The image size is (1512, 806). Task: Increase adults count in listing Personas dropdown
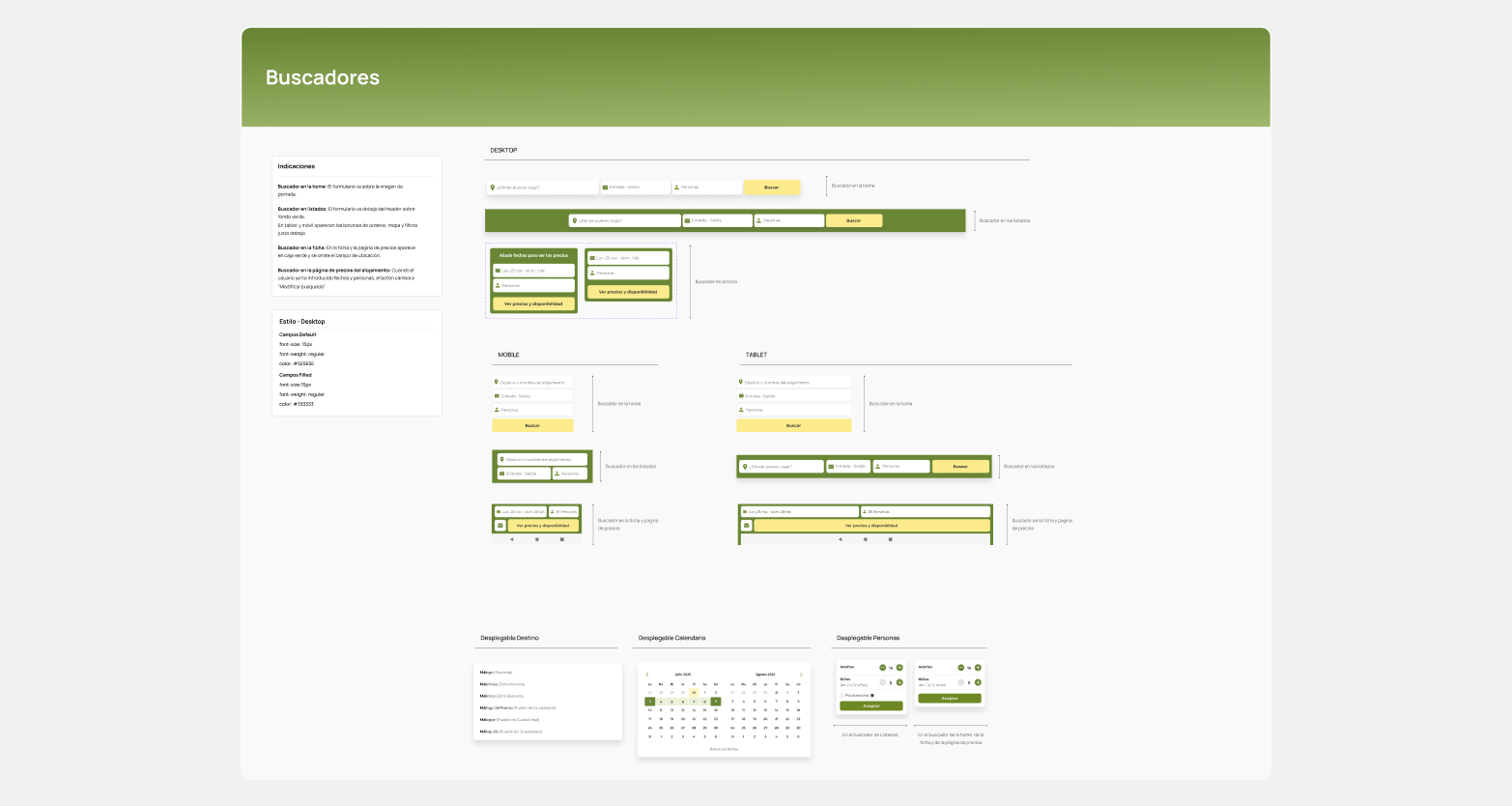pyautogui.click(x=899, y=668)
